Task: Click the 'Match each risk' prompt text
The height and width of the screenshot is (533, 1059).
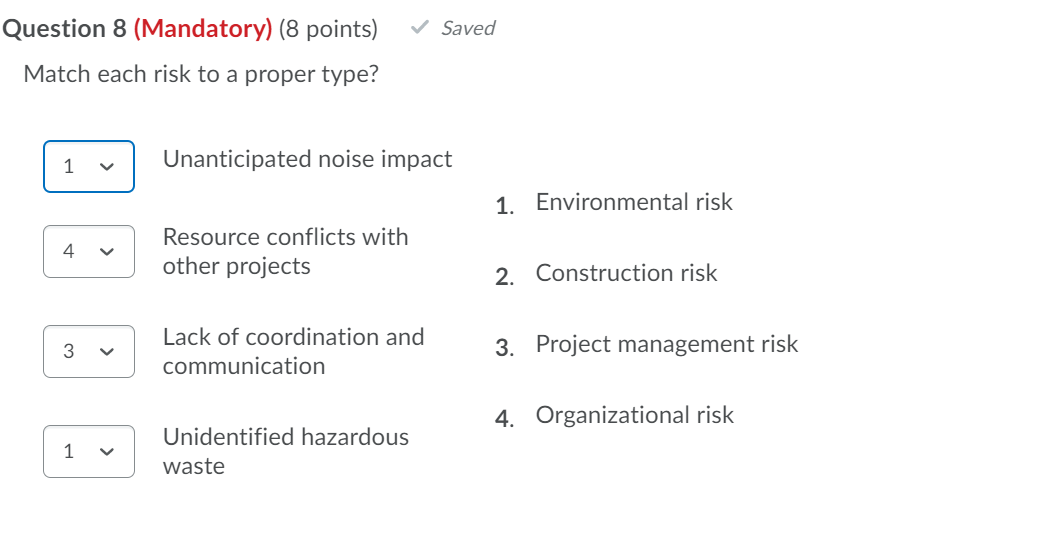Action: click(x=201, y=74)
